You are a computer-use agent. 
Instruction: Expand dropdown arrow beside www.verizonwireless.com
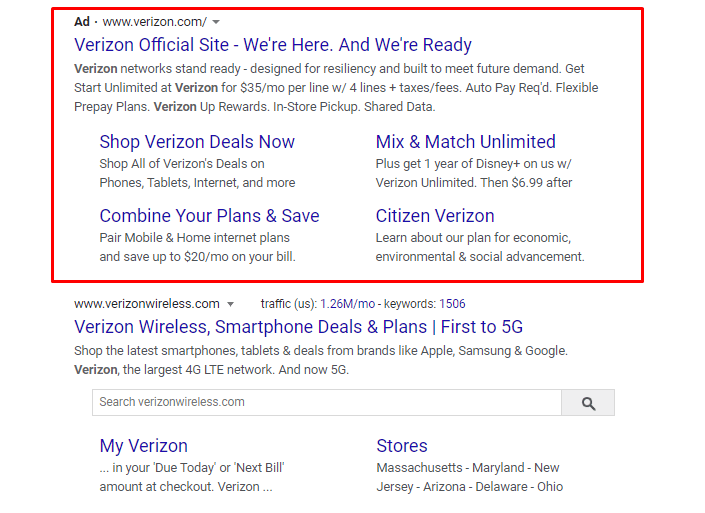pyautogui.click(x=231, y=304)
